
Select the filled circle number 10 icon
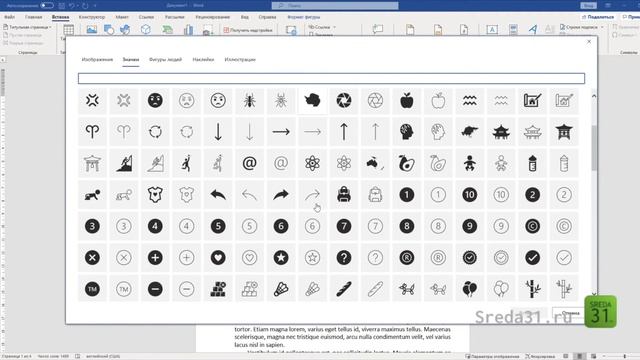click(469, 195)
